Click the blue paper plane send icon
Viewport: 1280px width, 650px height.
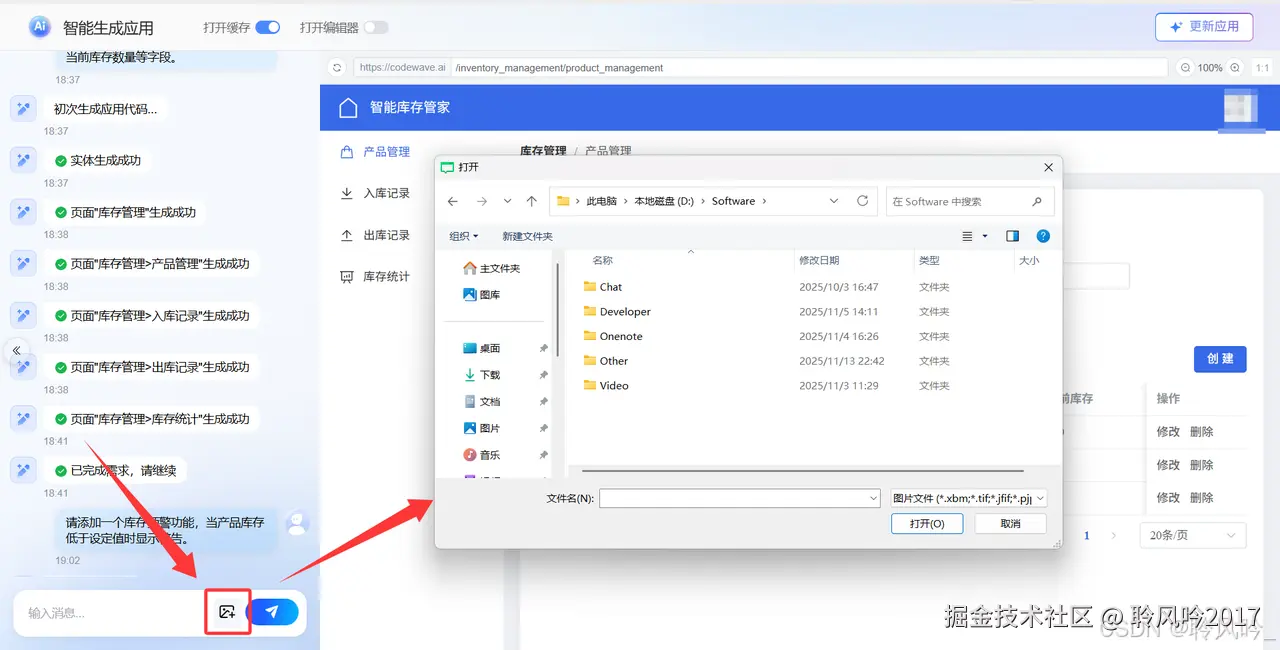click(x=274, y=611)
